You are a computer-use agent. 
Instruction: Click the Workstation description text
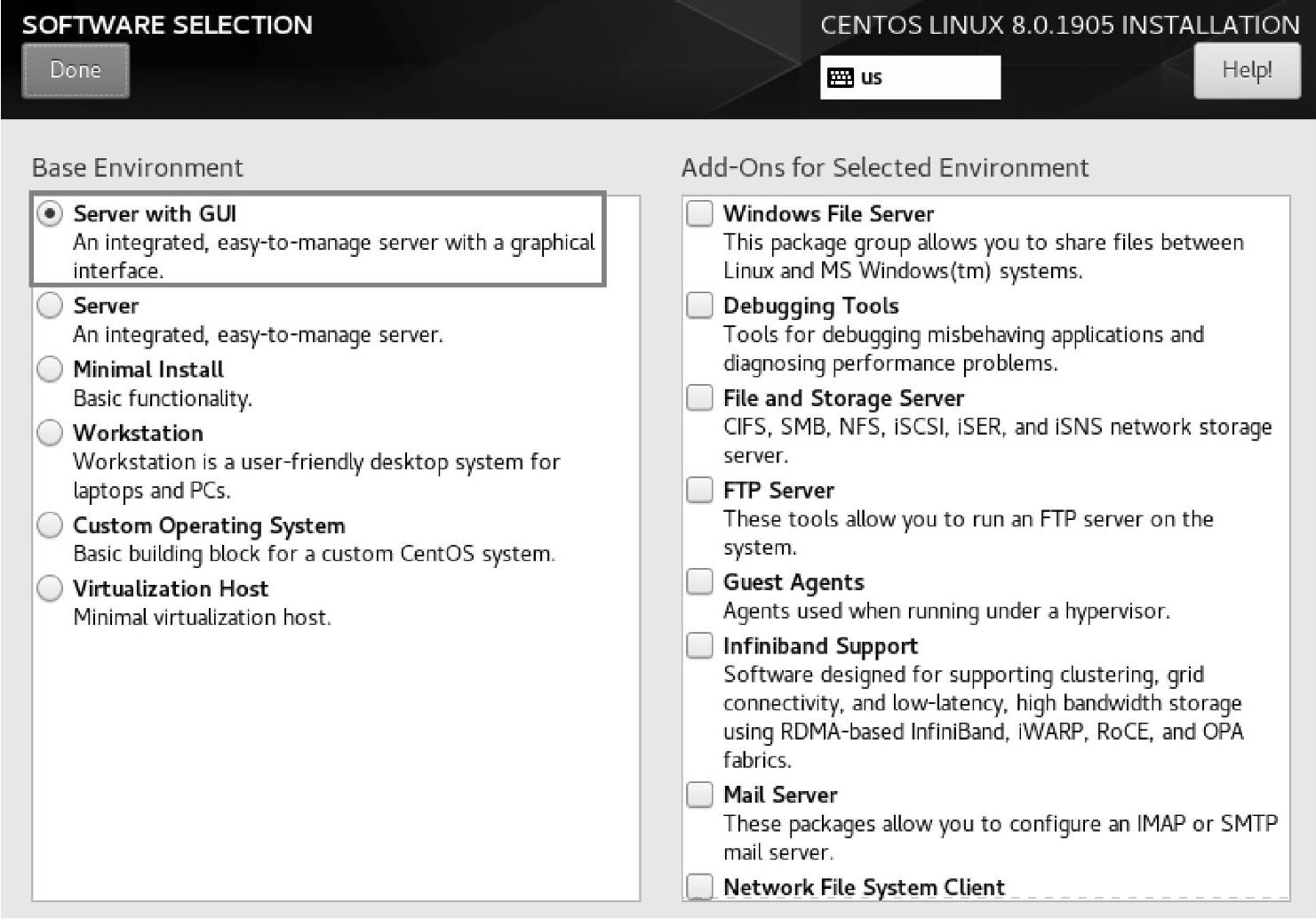[316, 476]
